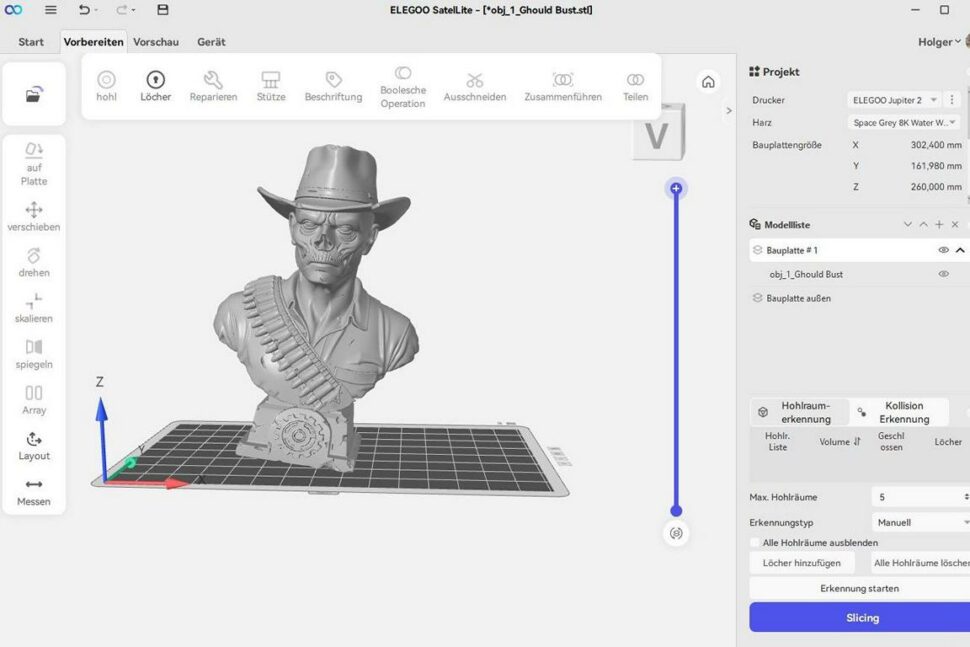Pick the skalieren scale tool
This screenshot has width=970, height=647.
coord(34,308)
